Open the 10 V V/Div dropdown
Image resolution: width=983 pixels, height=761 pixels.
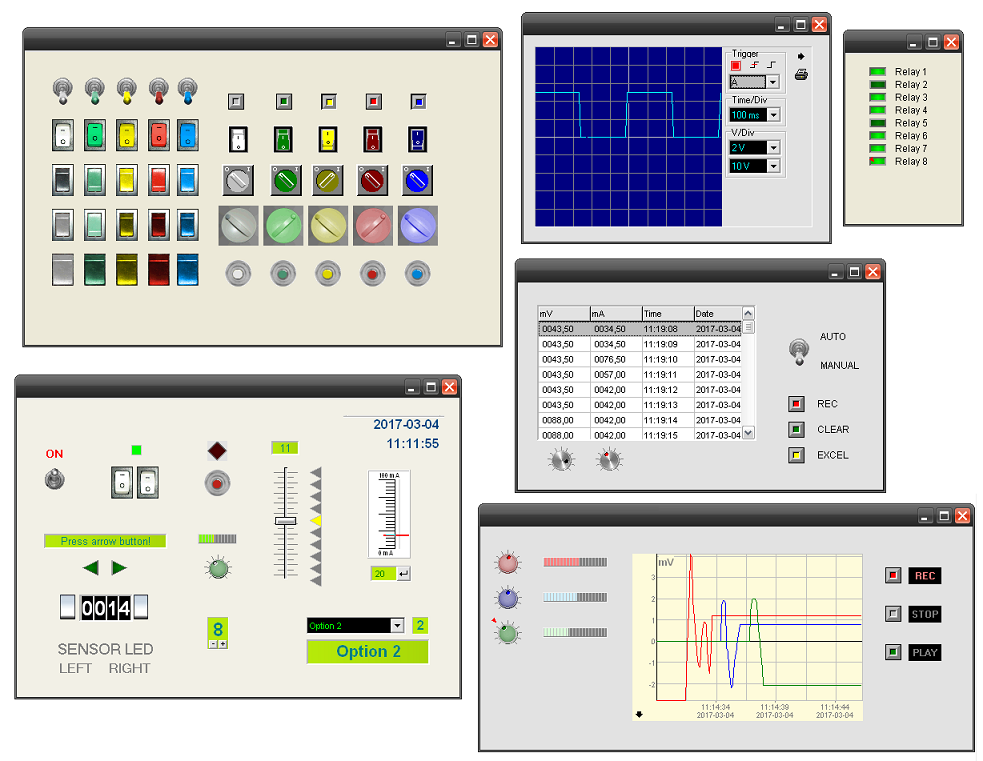(773, 166)
